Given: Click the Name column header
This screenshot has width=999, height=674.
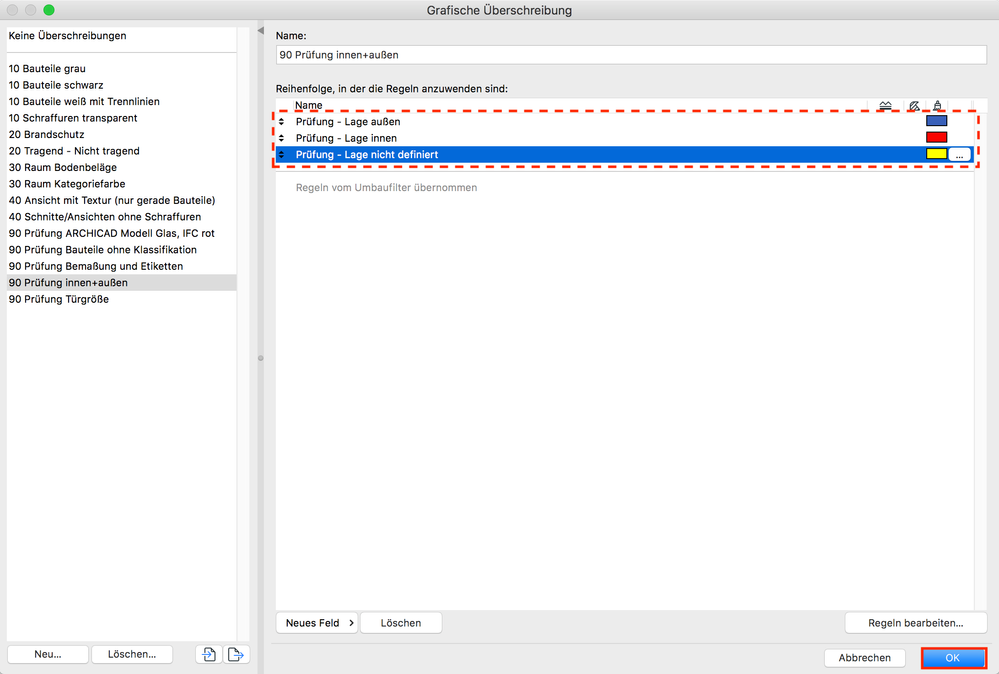Looking at the screenshot, I should tap(308, 105).
